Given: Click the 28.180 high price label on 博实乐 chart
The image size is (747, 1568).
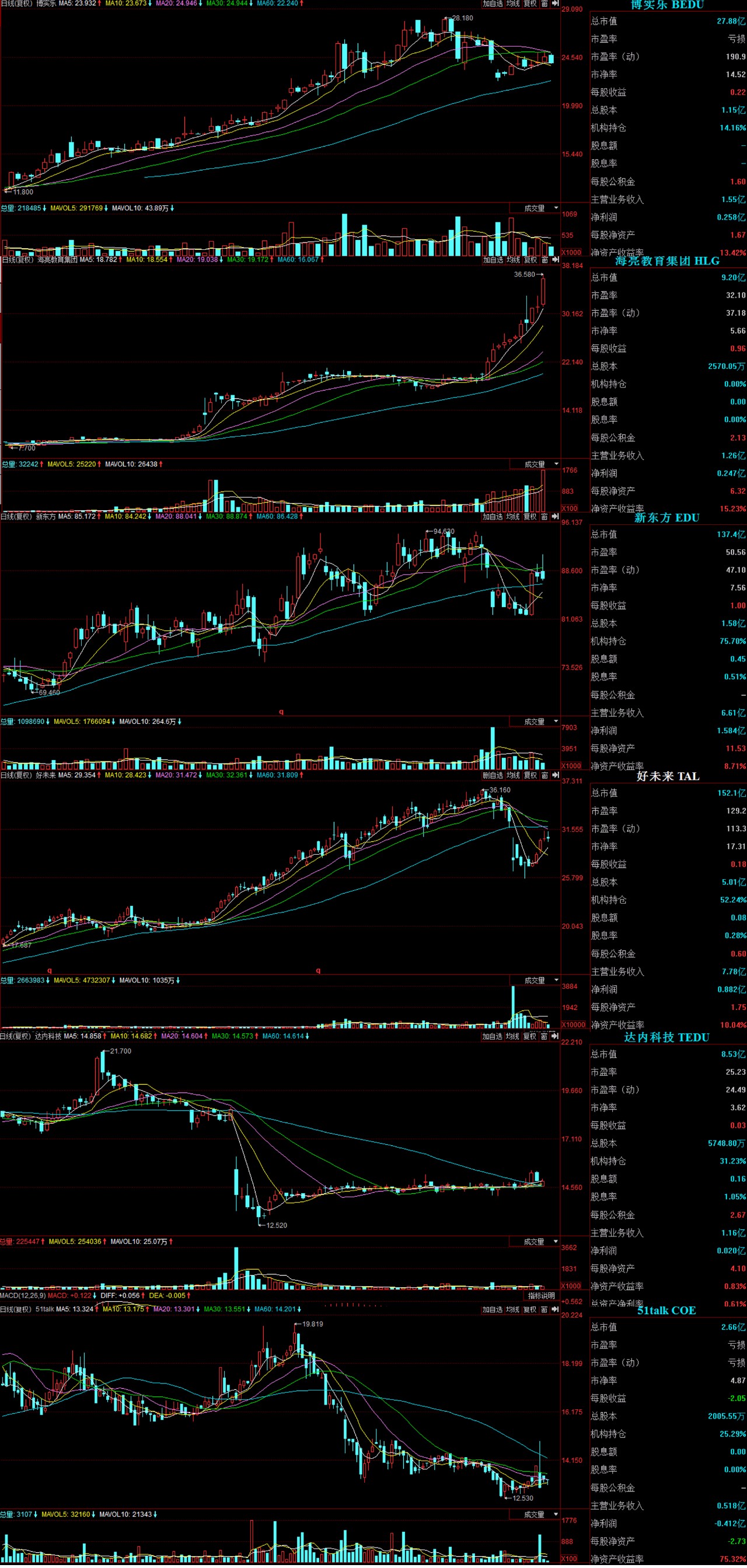Looking at the screenshot, I should pos(463,18).
